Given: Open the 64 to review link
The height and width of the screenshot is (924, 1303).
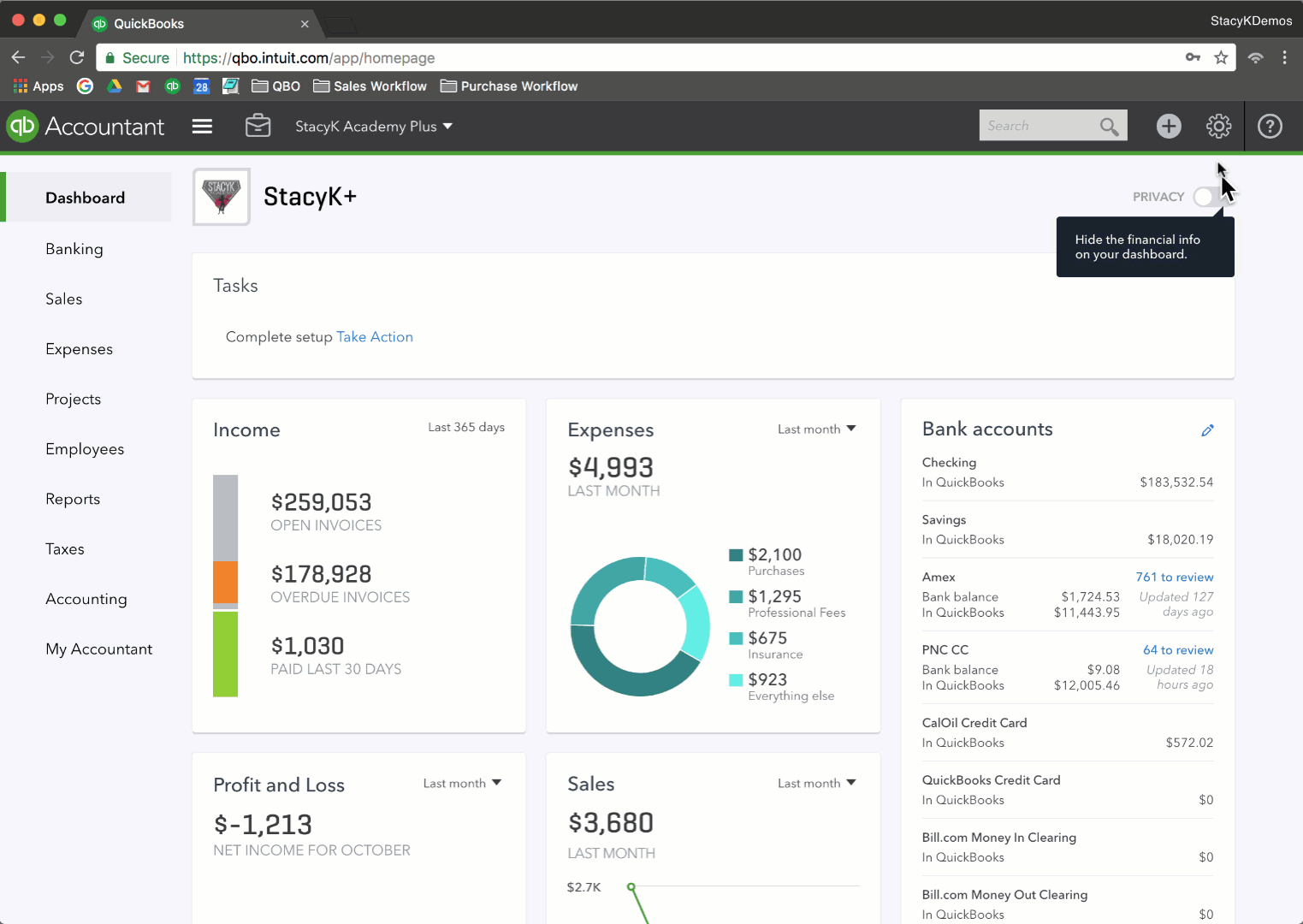Looking at the screenshot, I should click(1178, 650).
